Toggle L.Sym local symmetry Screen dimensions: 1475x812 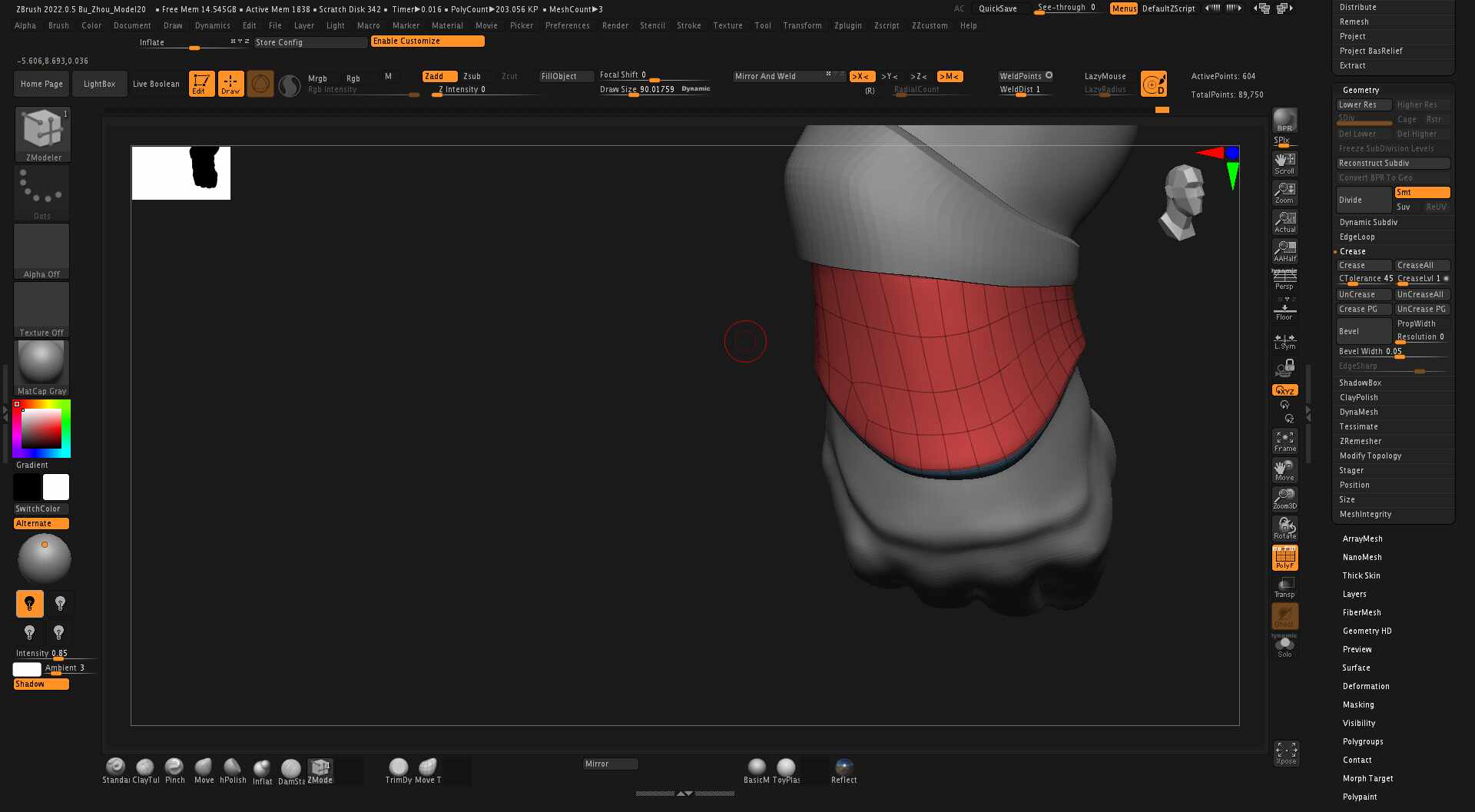[x=1284, y=341]
